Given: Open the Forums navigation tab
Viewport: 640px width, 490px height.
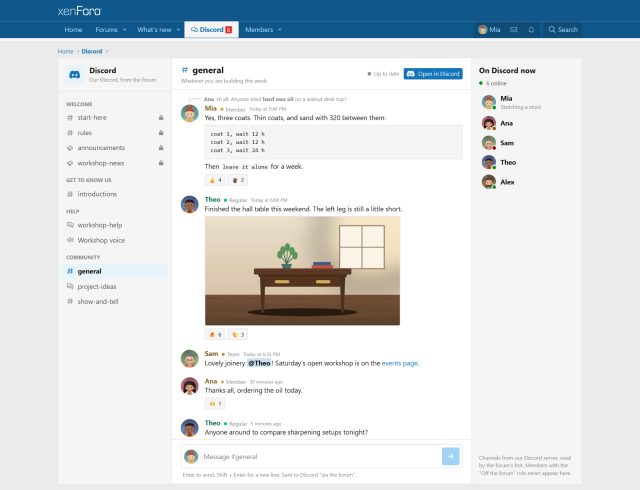Looking at the screenshot, I should (x=106, y=30).
